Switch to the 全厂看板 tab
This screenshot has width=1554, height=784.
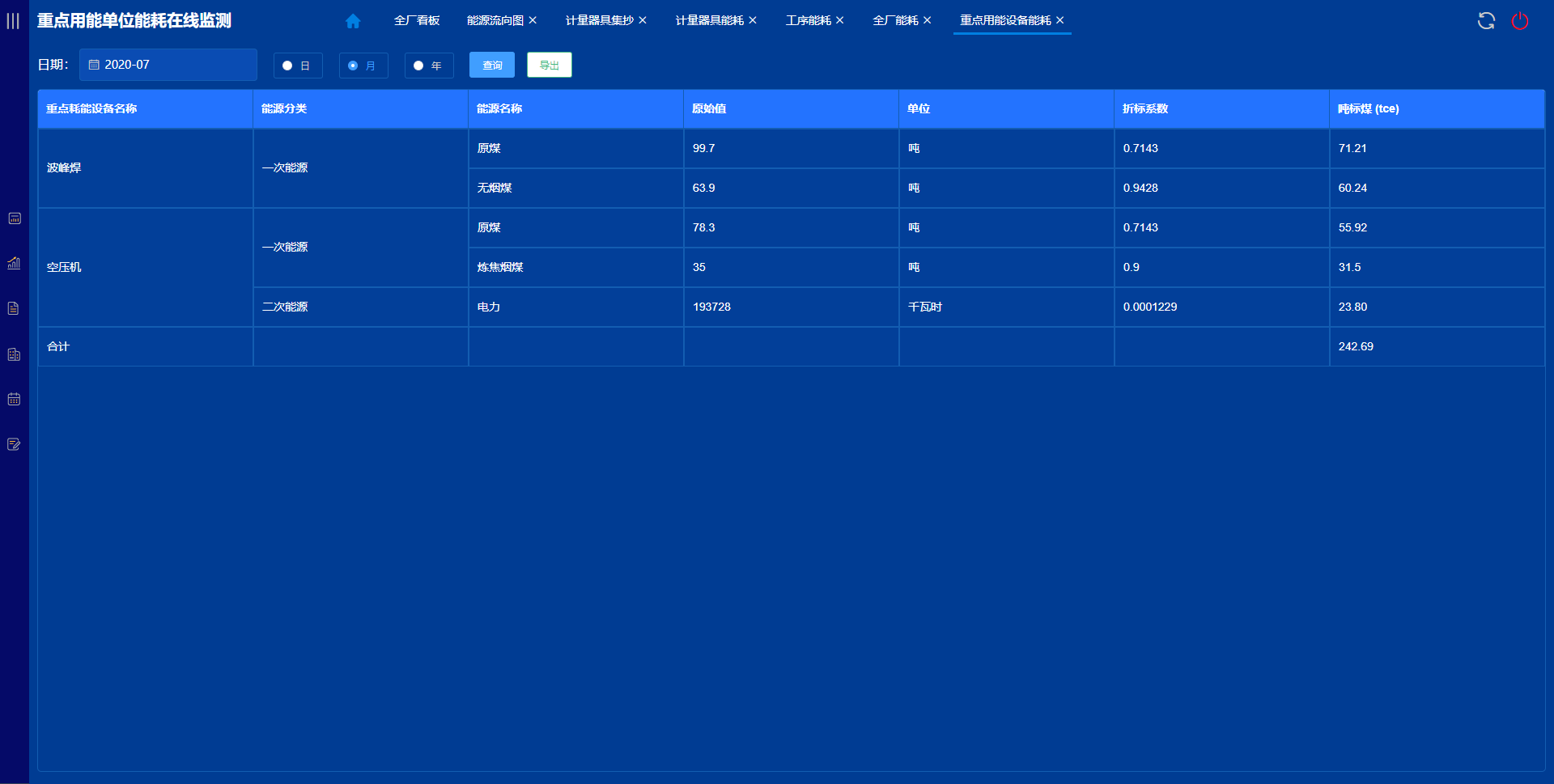pos(417,20)
